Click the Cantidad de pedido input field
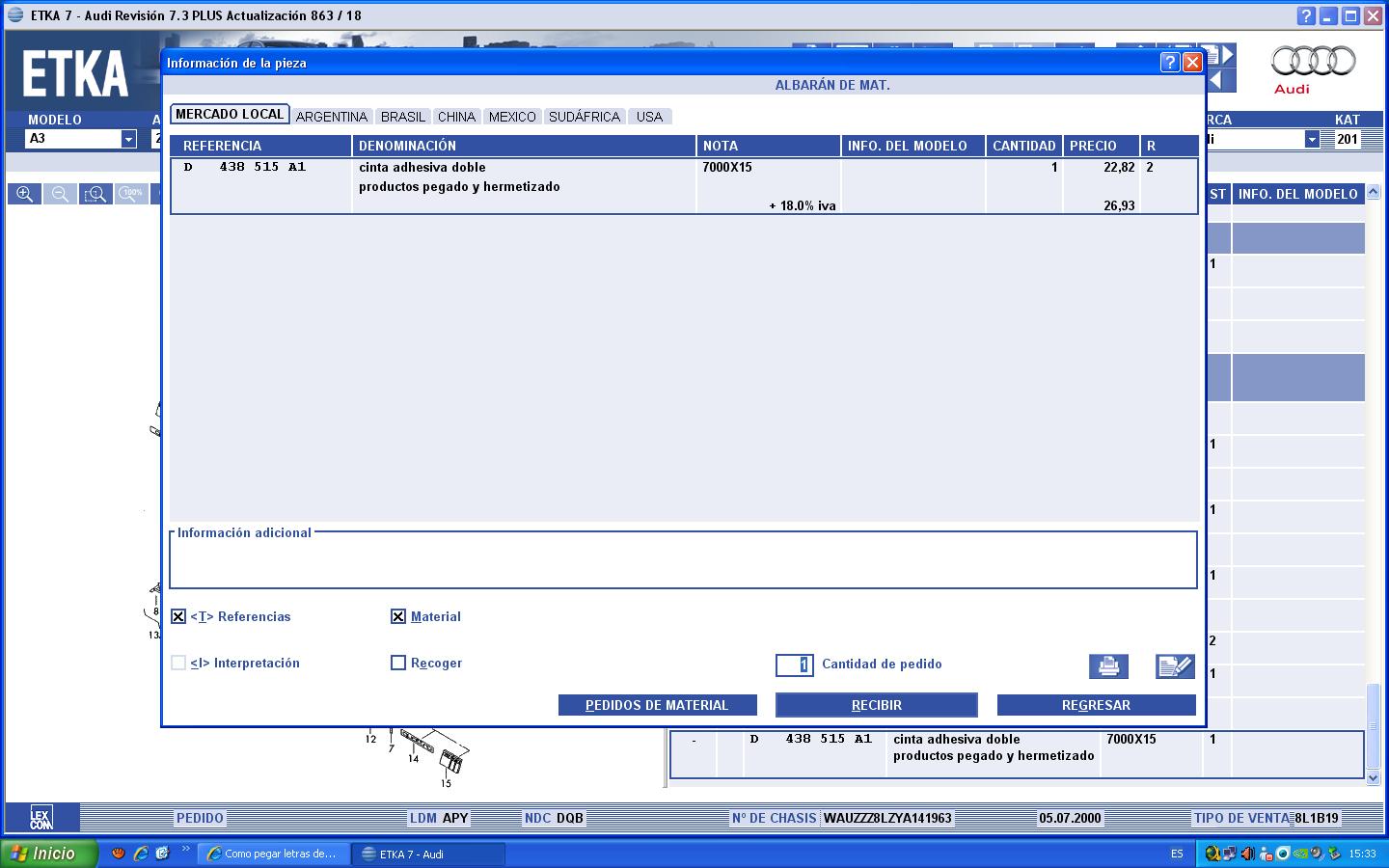 pos(795,665)
